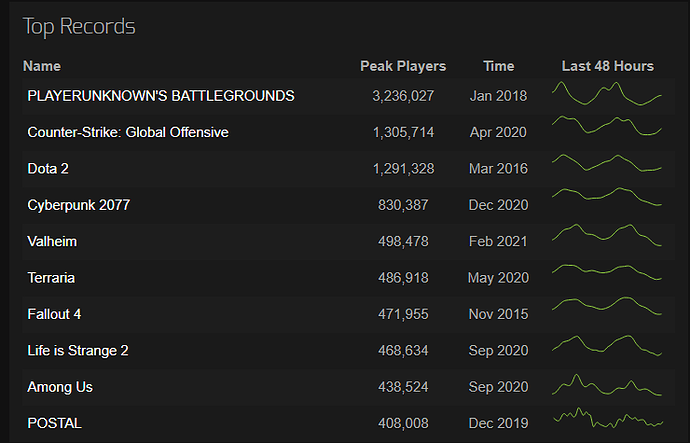Click the Valheim 48-hour sparkline chart

pyautogui.click(x=607, y=235)
